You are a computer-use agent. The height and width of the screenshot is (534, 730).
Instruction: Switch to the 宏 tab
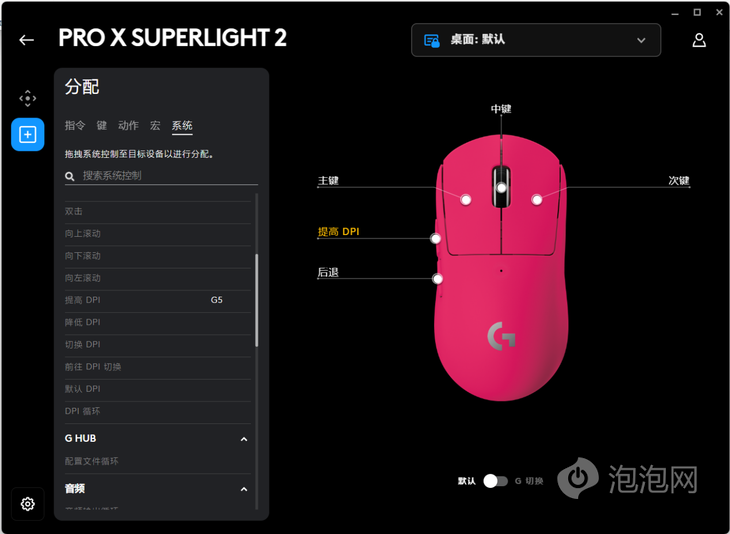[x=155, y=125]
